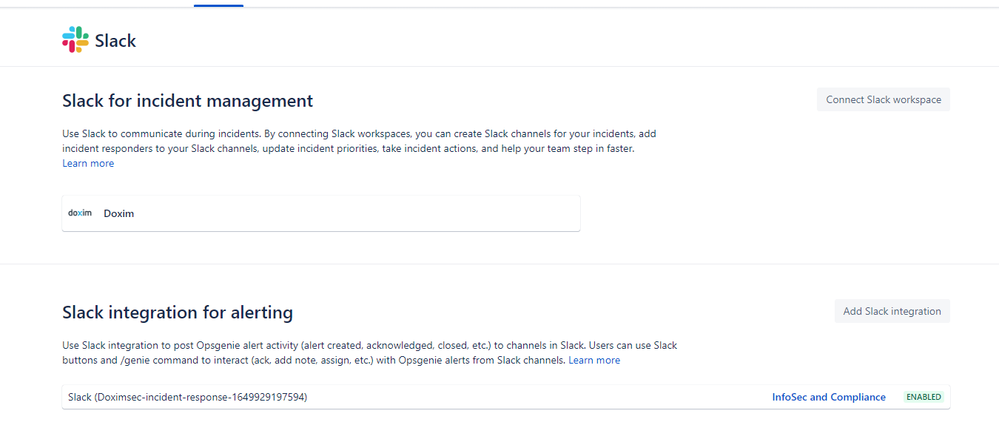
Task: Click Add Slack integration button
Action: 892,311
